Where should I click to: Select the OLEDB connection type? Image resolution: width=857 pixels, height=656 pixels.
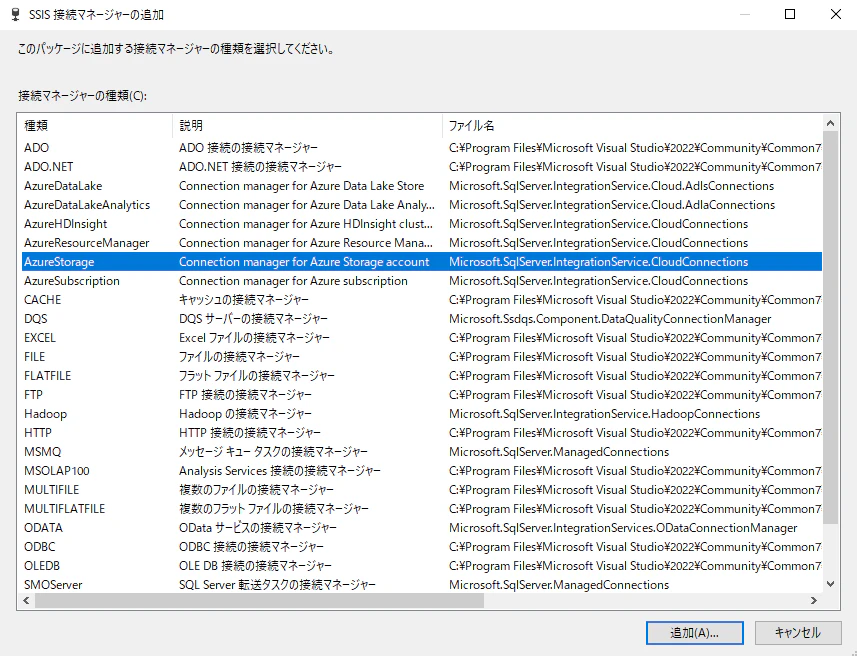422,566
